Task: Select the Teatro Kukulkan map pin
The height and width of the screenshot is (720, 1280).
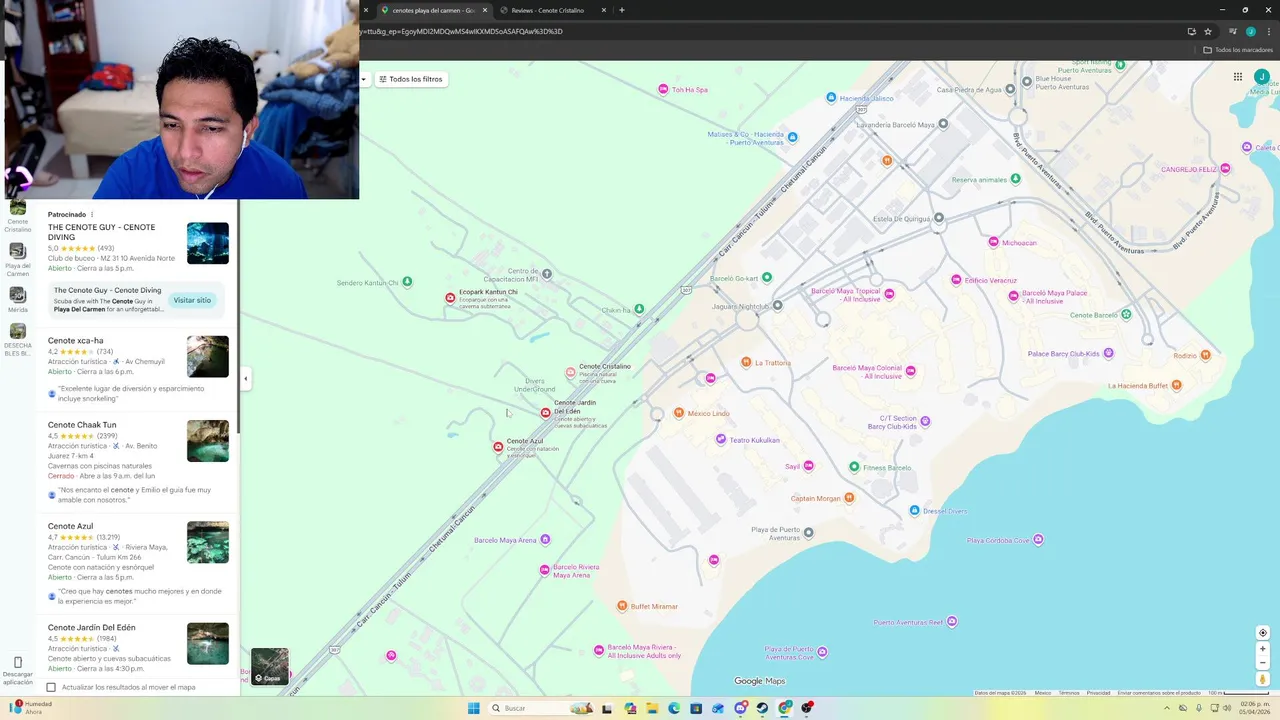Action: pyautogui.click(x=721, y=439)
